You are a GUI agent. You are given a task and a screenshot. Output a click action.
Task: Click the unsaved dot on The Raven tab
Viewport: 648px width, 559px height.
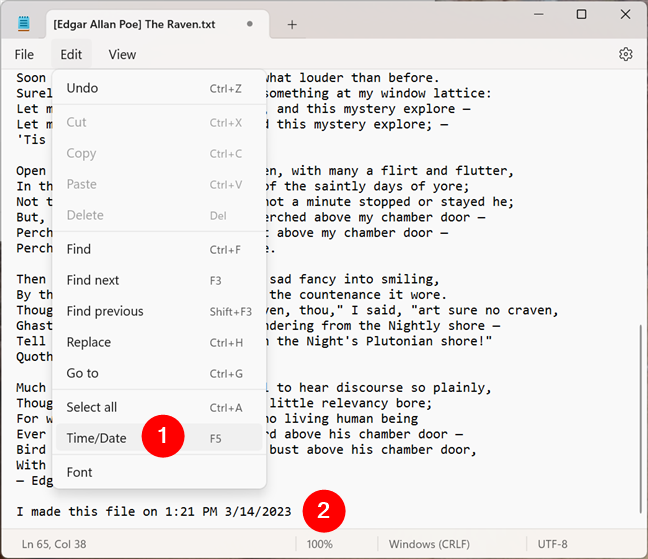(x=250, y=24)
